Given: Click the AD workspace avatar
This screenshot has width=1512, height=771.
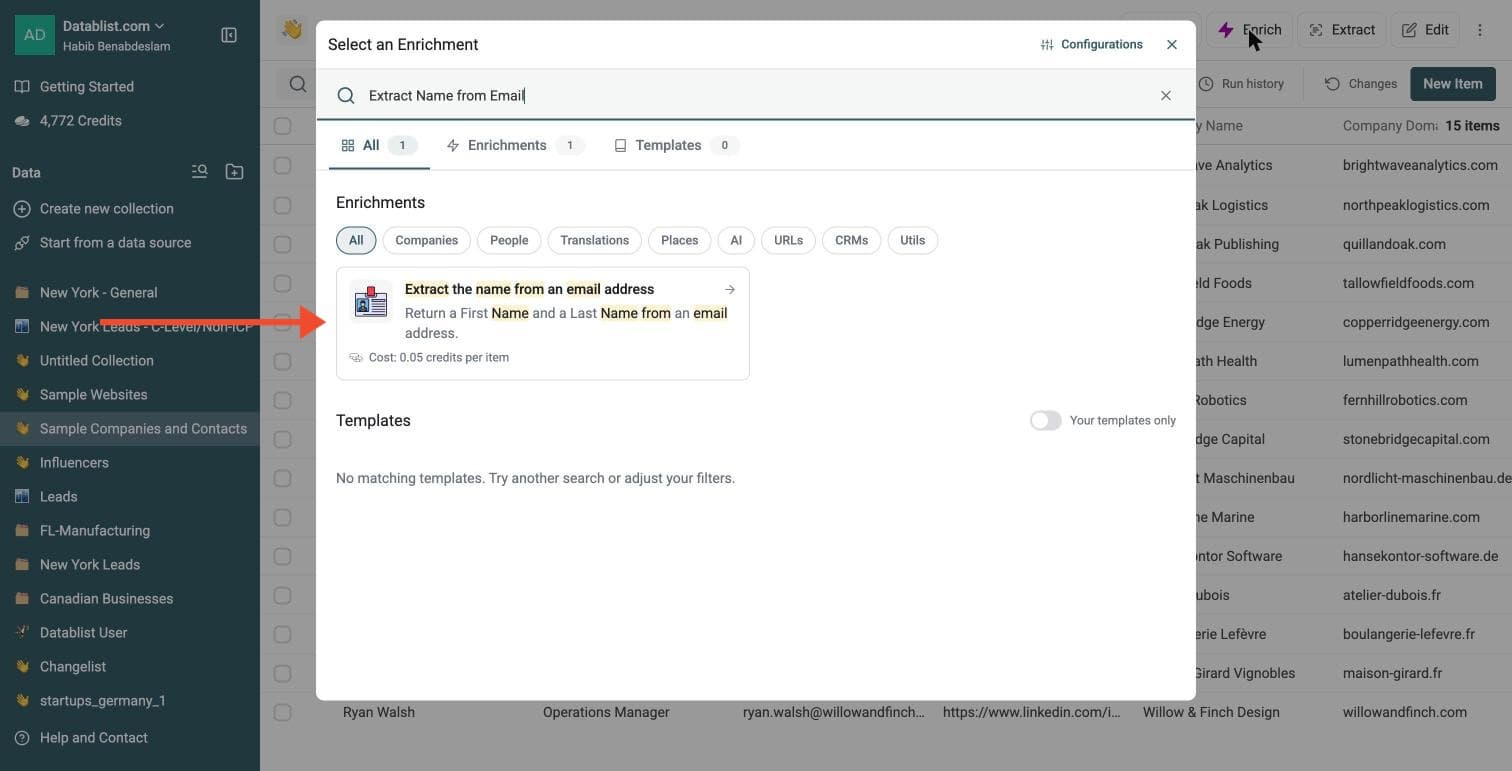Looking at the screenshot, I should coord(35,35).
